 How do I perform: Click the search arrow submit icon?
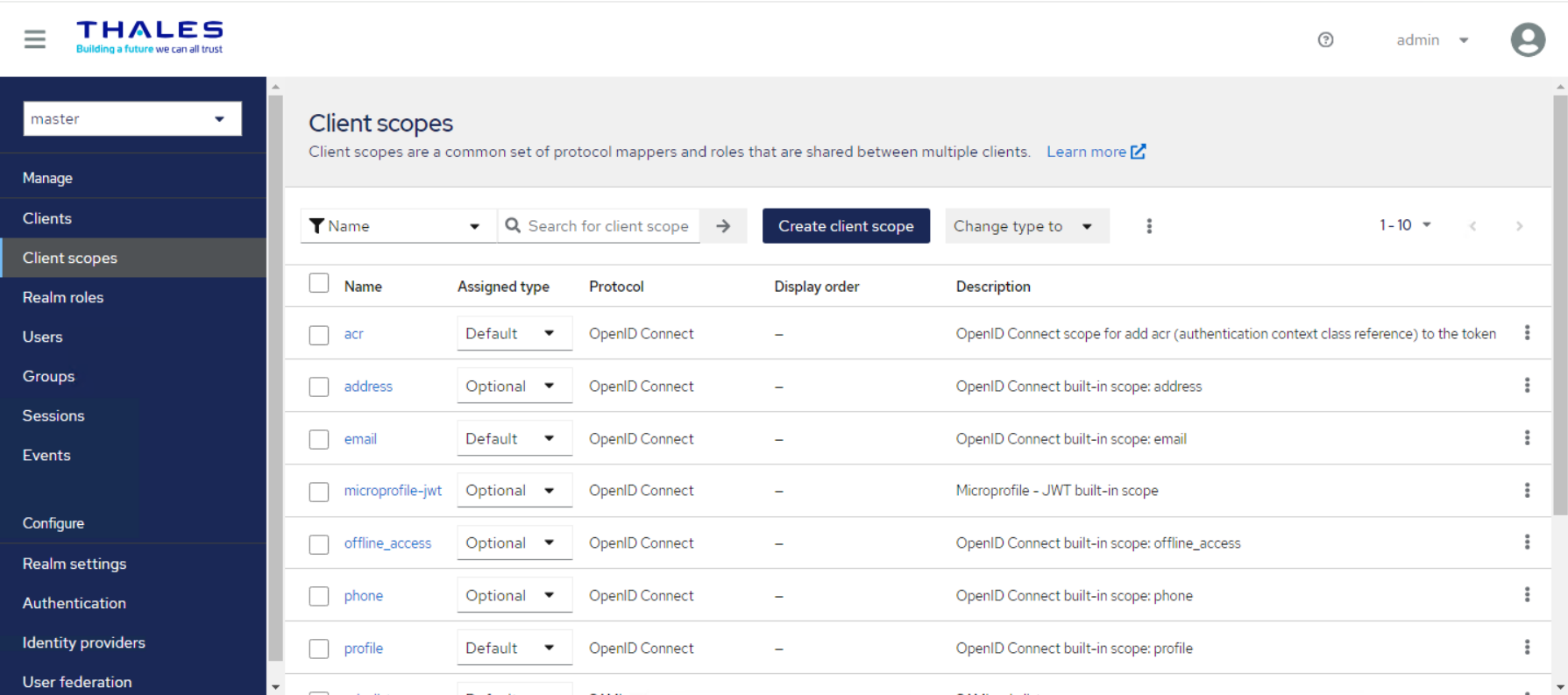pos(723,226)
